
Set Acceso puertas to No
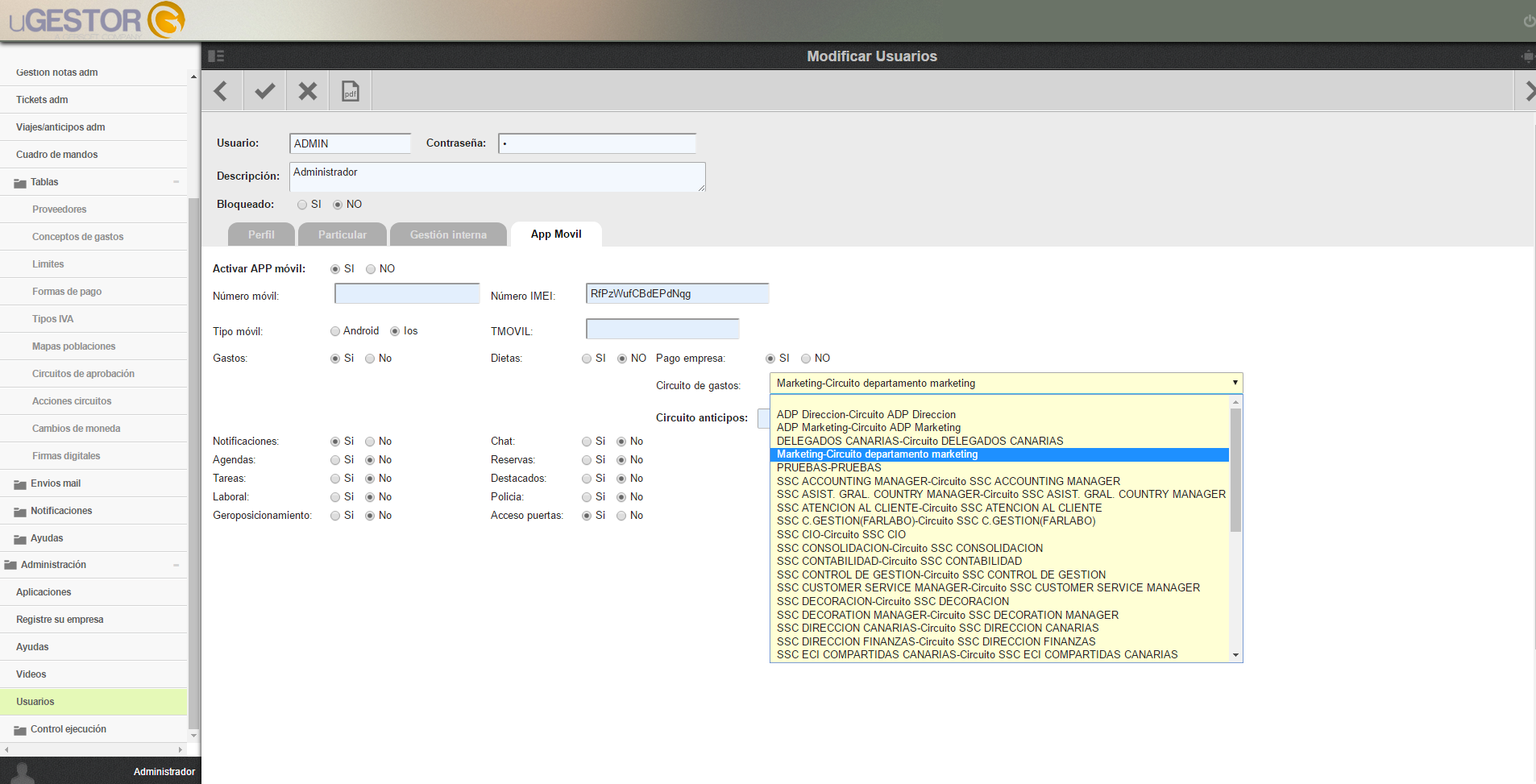(x=621, y=516)
